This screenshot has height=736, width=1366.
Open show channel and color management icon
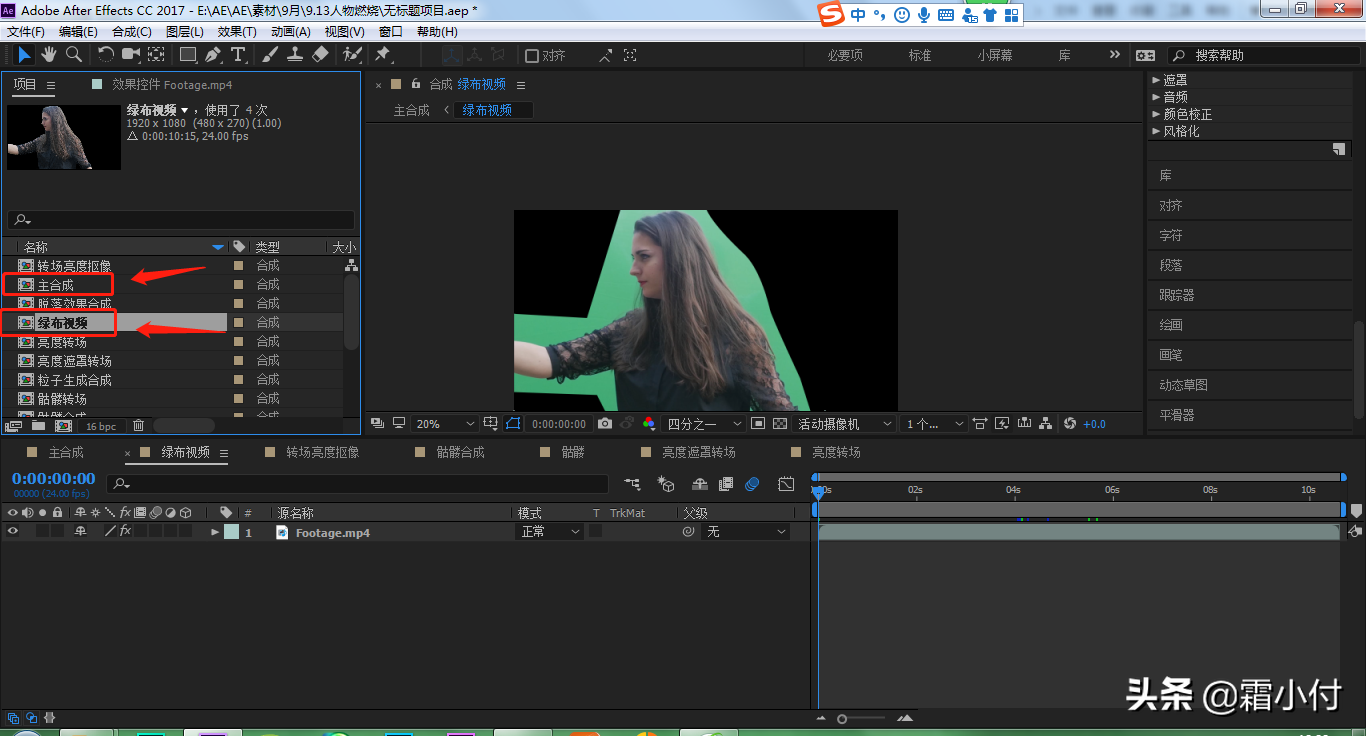649,424
